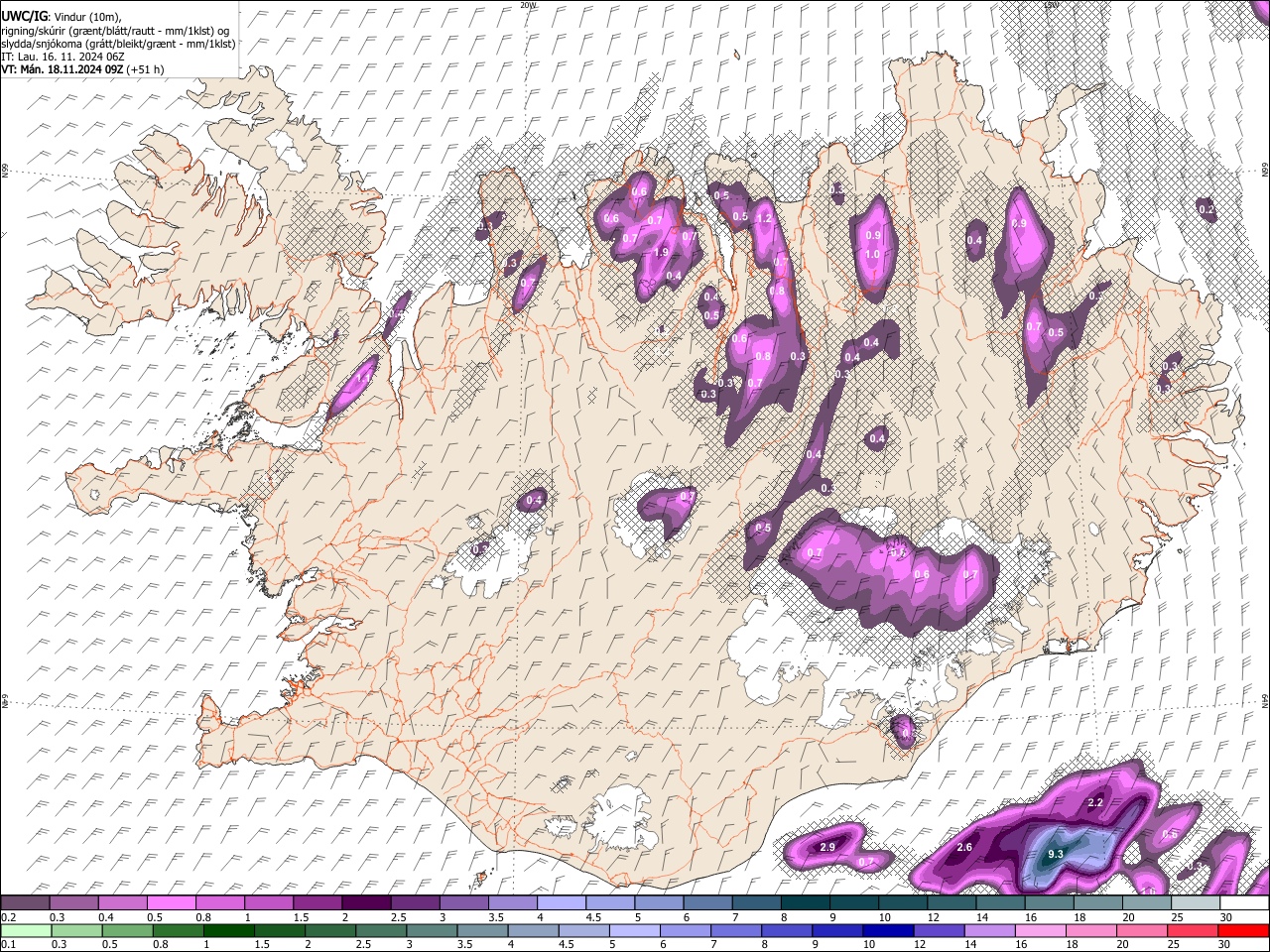
Task: Click the bright red final rain legend swatch
Action: (1244, 930)
